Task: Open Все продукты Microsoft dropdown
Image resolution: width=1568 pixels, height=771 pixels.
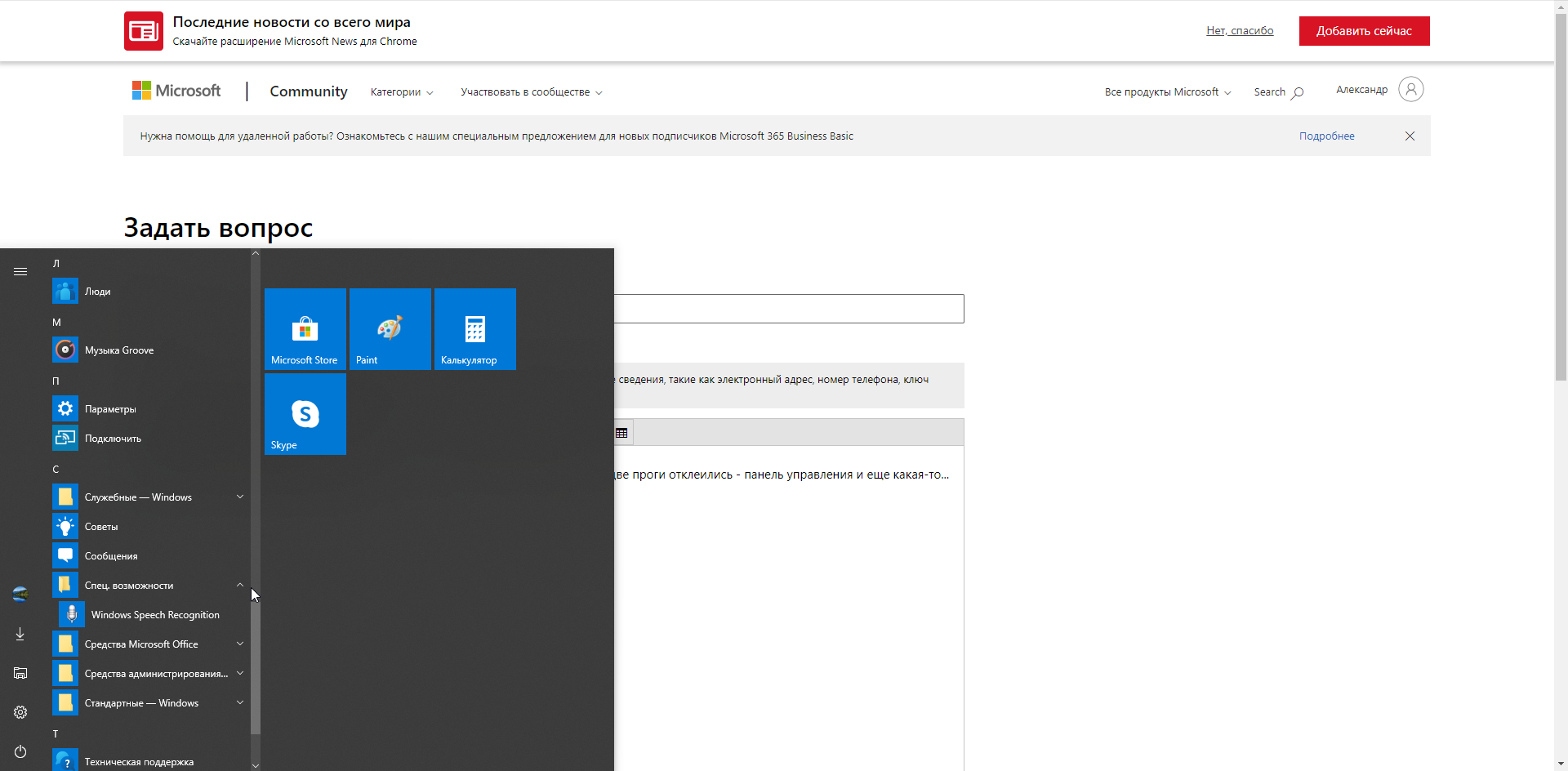Action: tap(1168, 92)
